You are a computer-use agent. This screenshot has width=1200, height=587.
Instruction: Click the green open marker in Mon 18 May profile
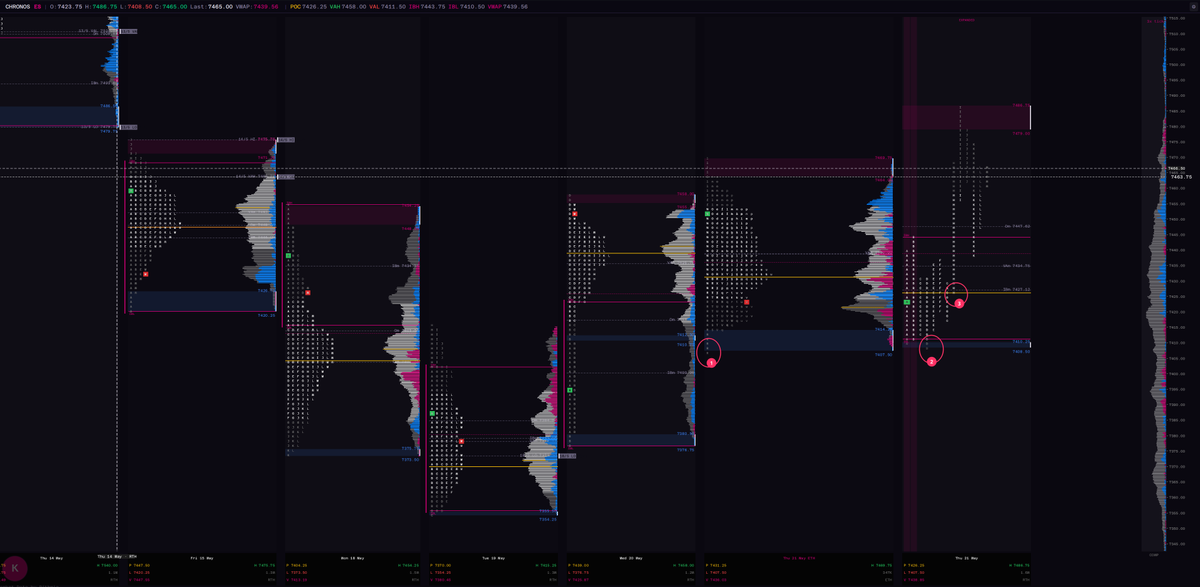[288, 257]
